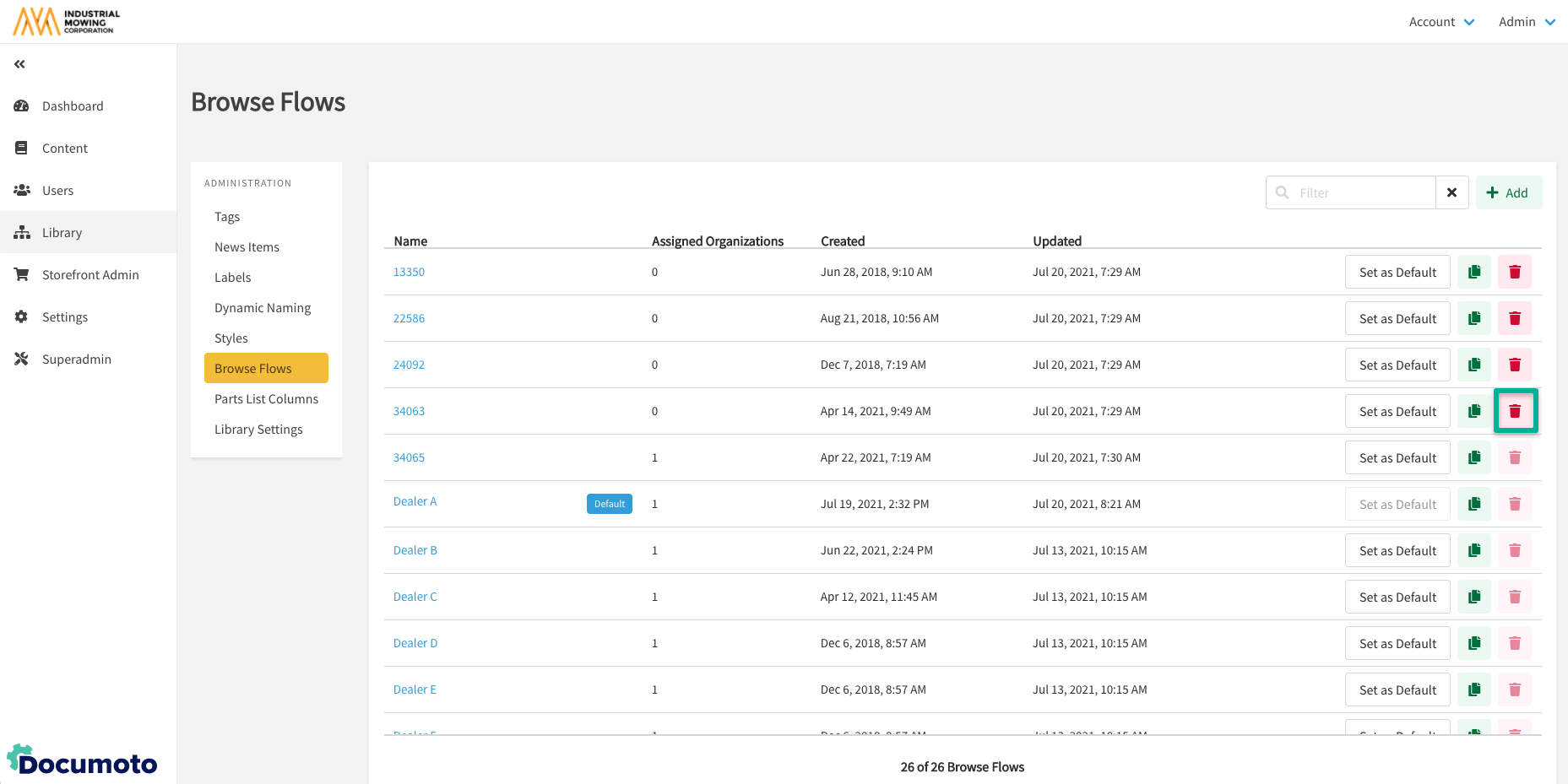Click the trash icon for flow 22586
The image size is (1568, 784).
1515,318
